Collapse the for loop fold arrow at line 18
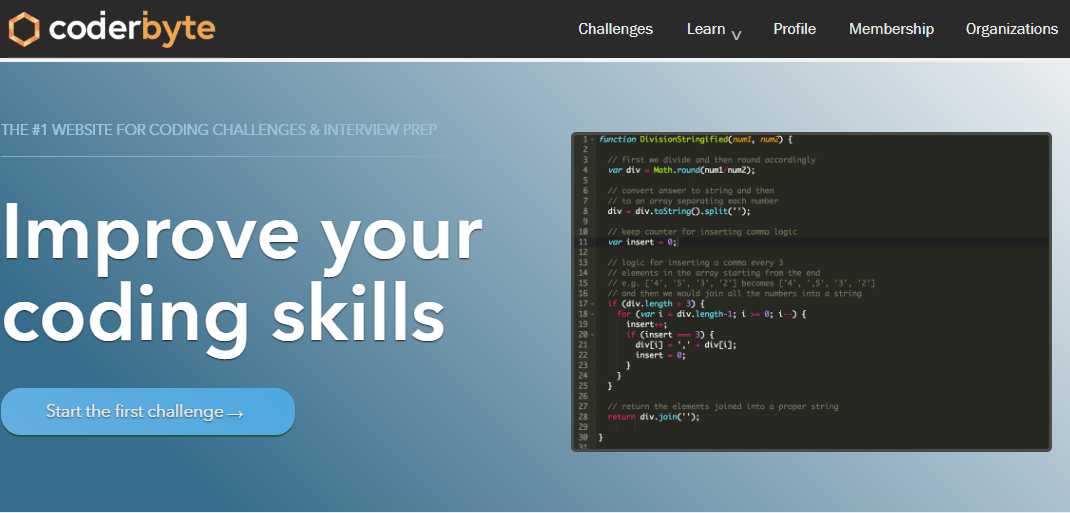 point(592,314)
